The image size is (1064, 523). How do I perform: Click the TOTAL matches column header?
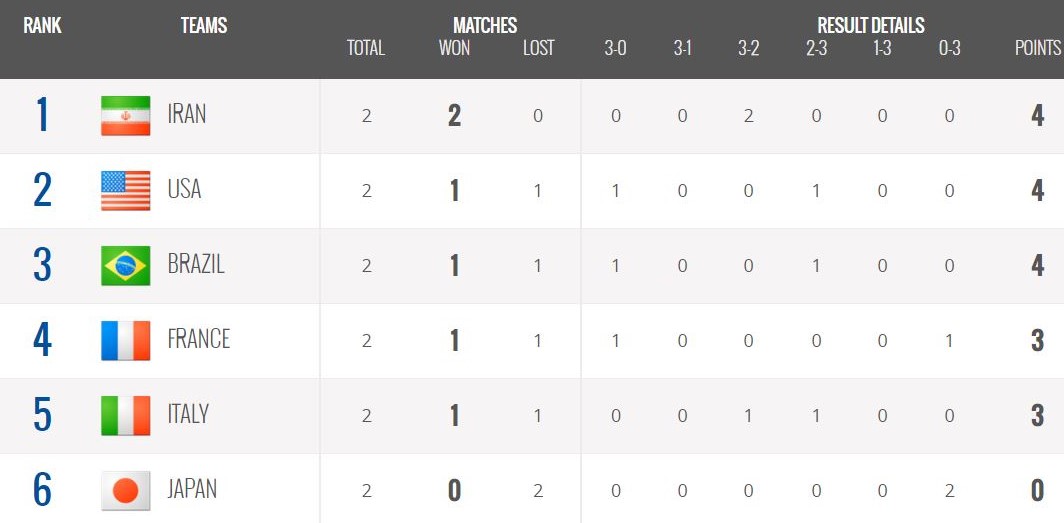[366, 48]
